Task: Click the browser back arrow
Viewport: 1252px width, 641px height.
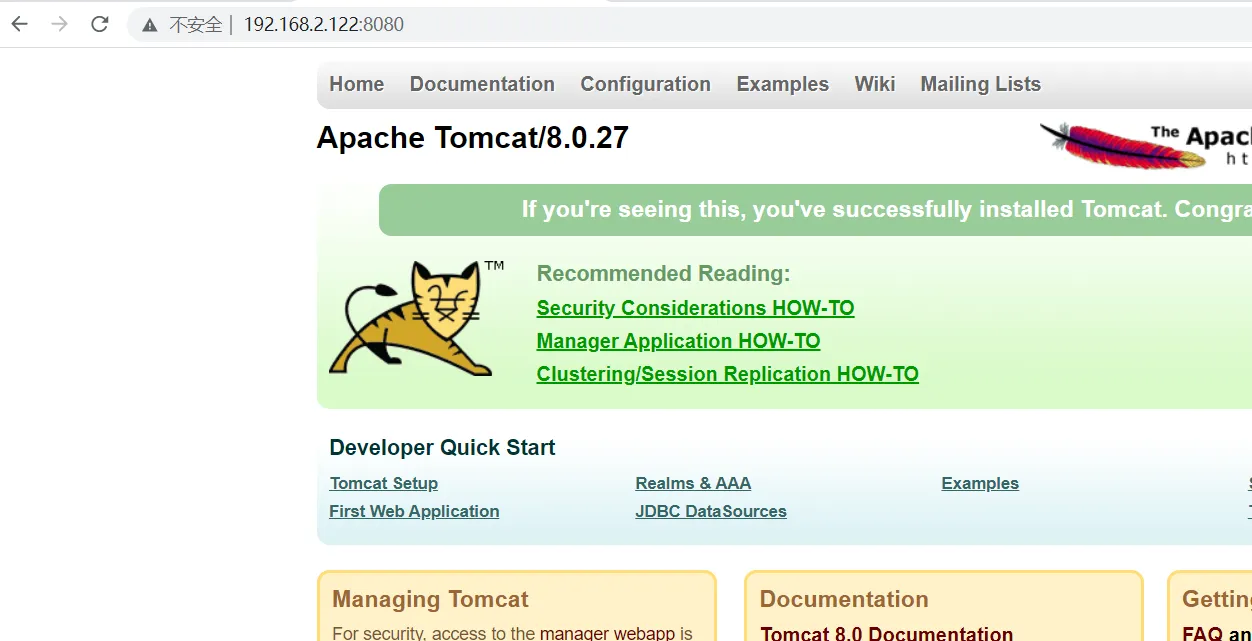Action: coord(20,24)
